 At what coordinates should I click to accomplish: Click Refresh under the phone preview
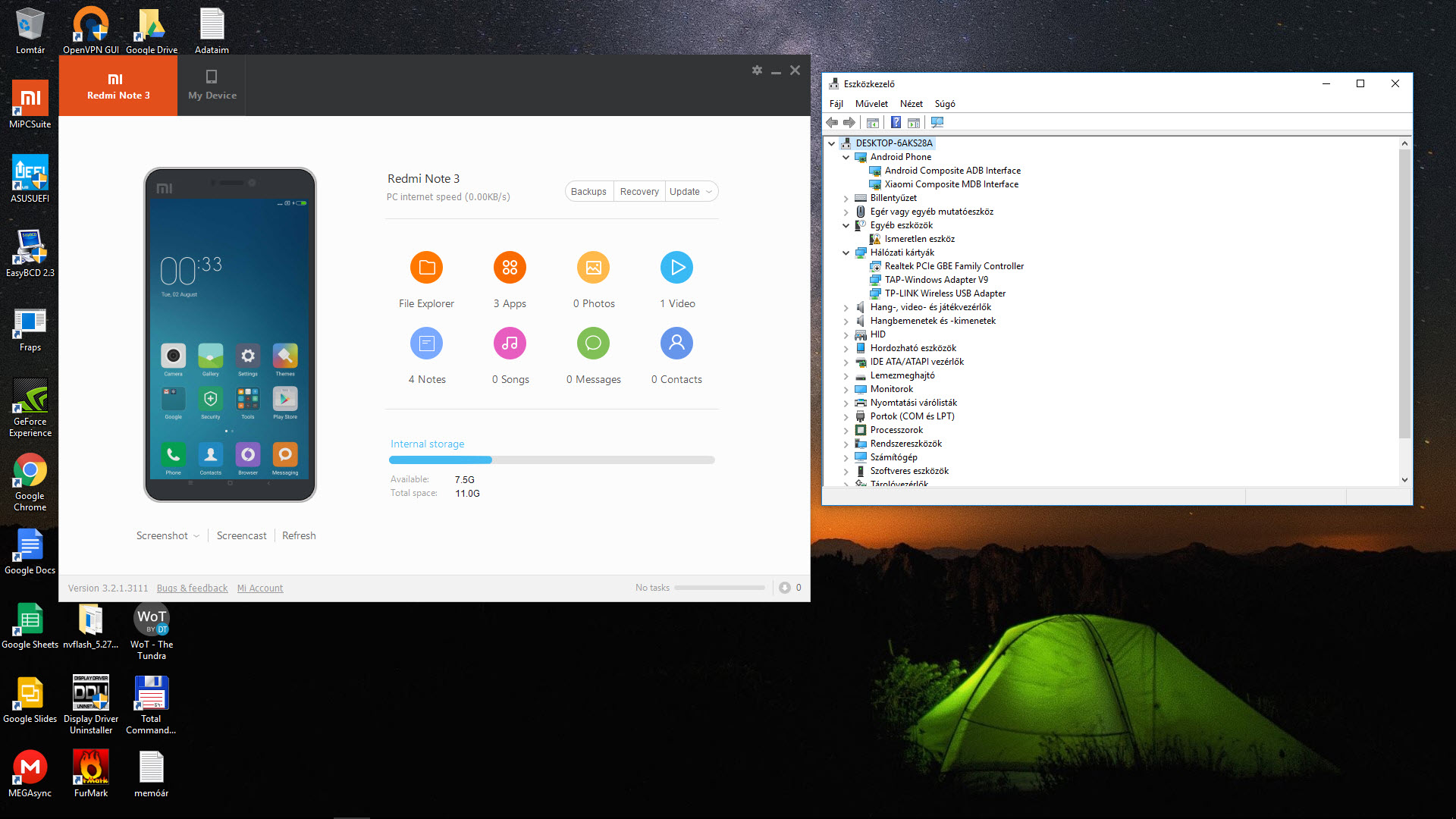pos(299,535)
